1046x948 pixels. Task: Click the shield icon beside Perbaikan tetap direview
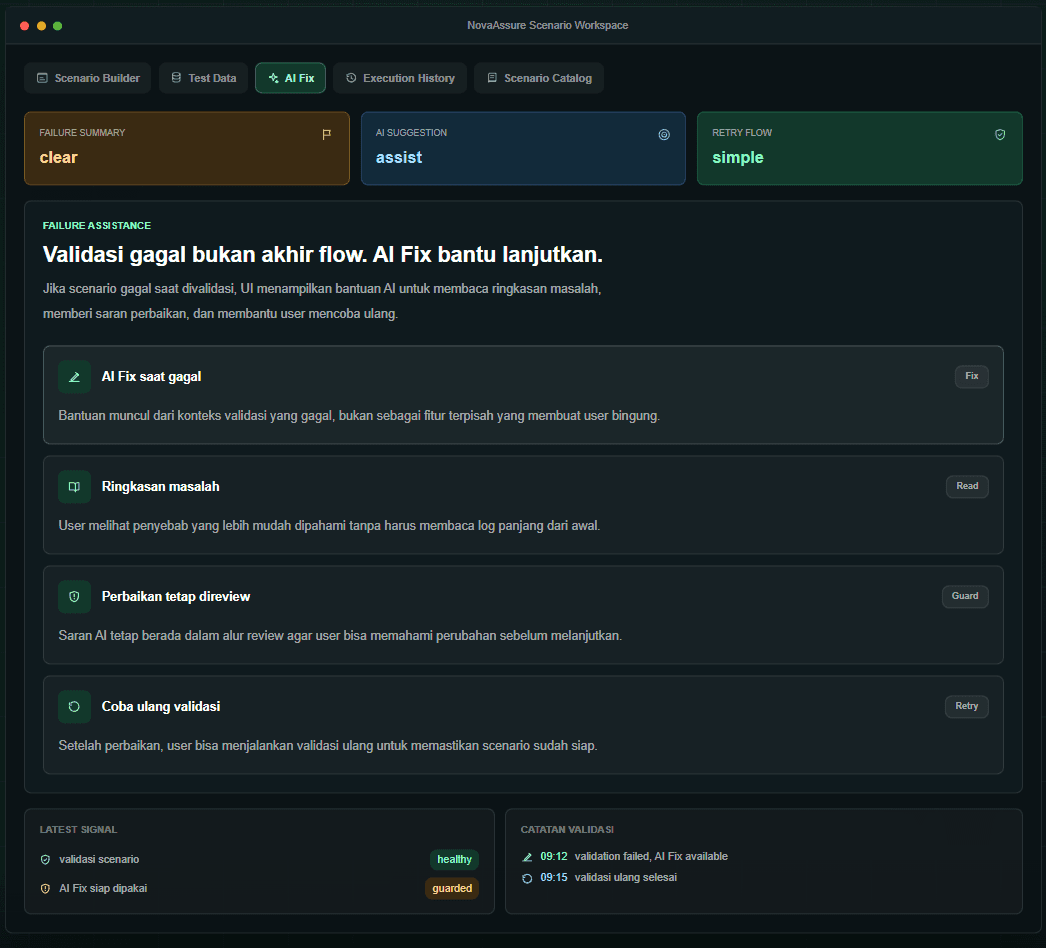[75, 597]
